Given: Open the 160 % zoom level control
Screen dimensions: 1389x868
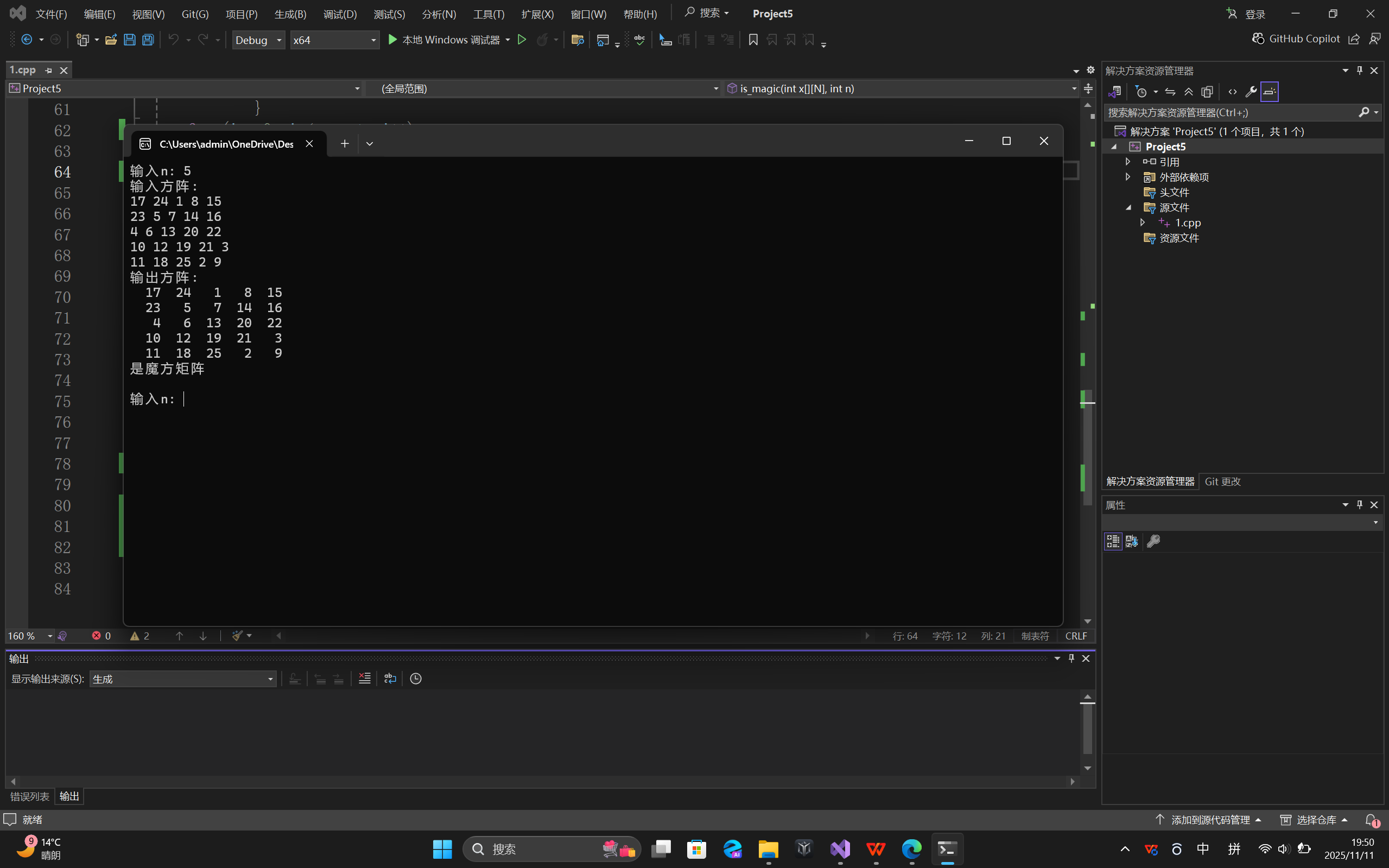Looking at the screenshot, I should (x=30, y=636).
